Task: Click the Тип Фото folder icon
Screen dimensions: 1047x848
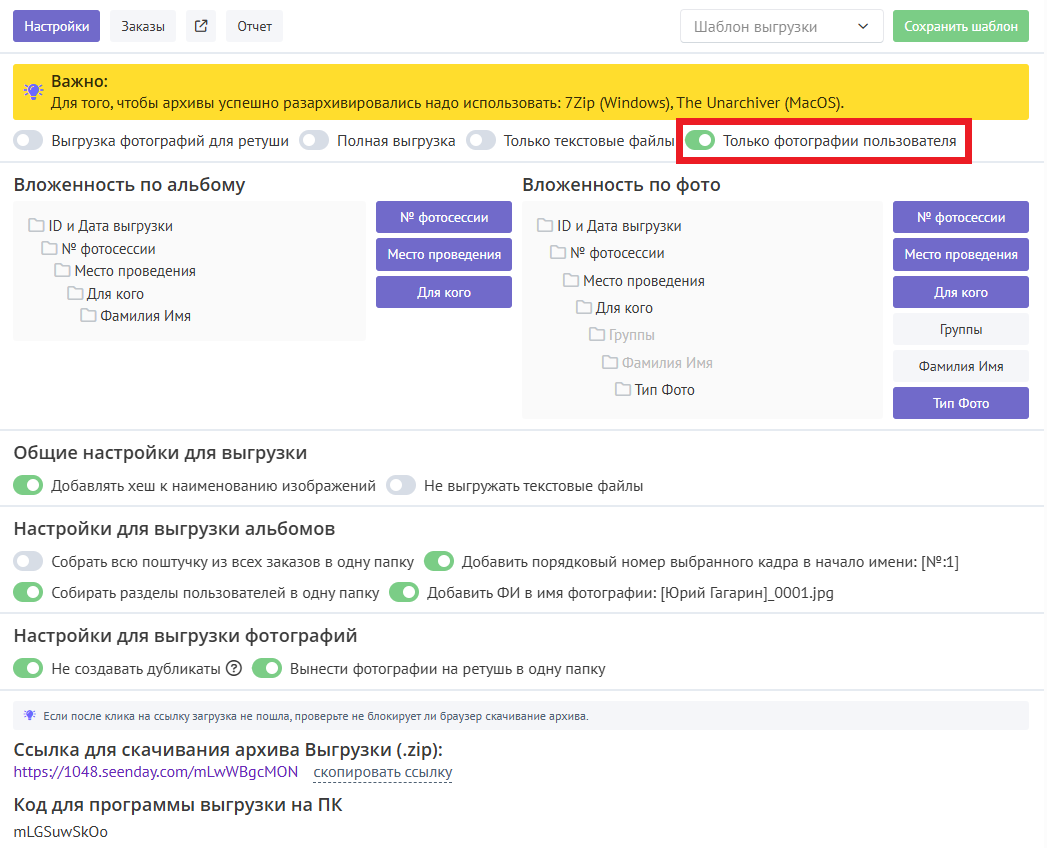Action: point(622,390)
